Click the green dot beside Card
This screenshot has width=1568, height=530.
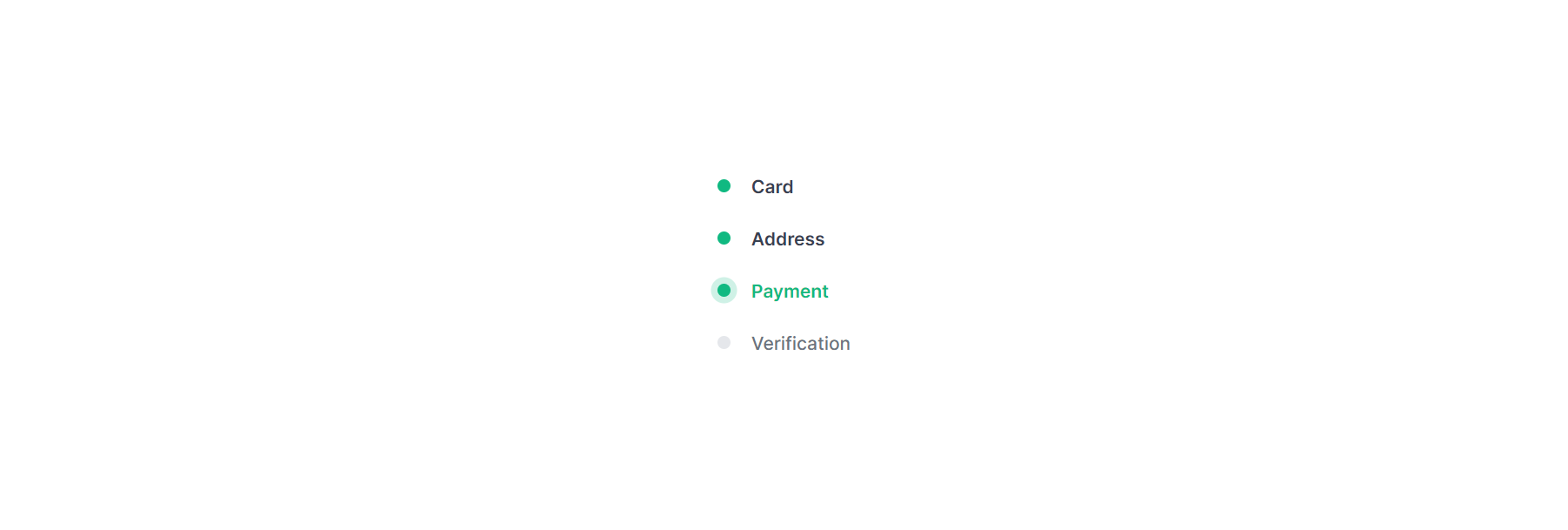tap(724, 186)
